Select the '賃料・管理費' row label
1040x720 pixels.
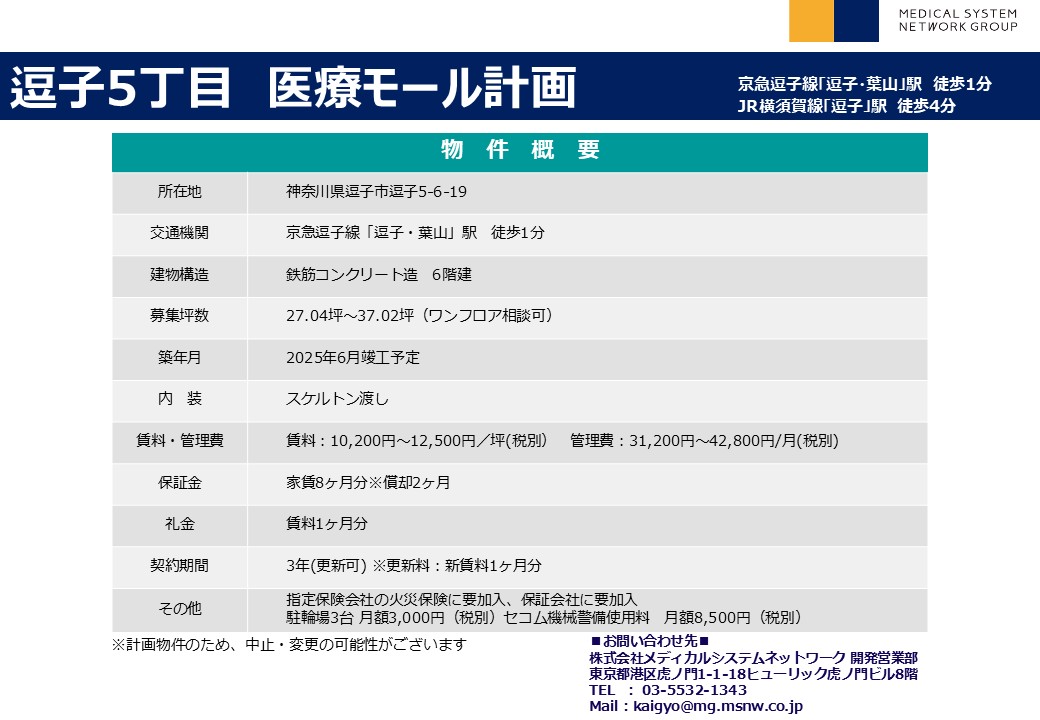pos(179,440)
